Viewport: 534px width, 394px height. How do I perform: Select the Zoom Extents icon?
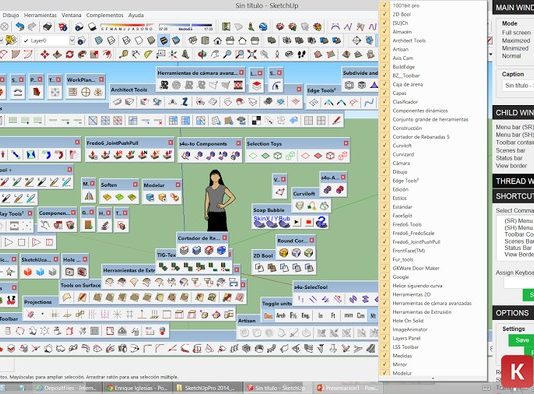point(252,54)
